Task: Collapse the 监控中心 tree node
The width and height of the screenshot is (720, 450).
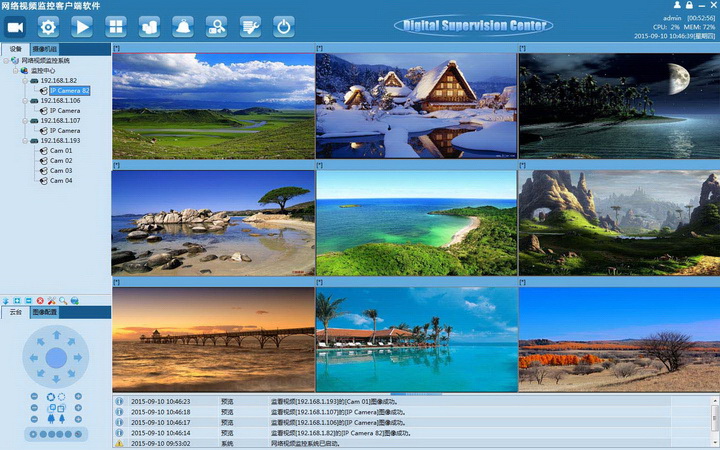Action: 16,71
